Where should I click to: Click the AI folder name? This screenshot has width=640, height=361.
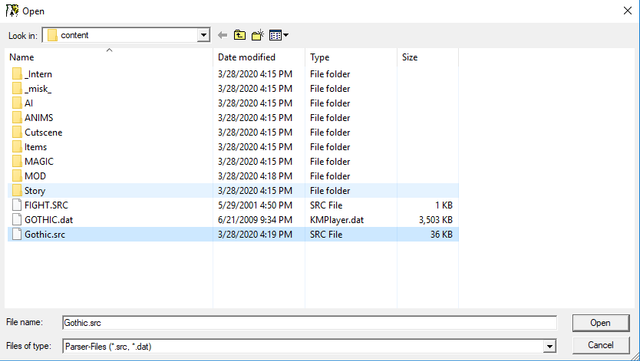pos(29,103)
